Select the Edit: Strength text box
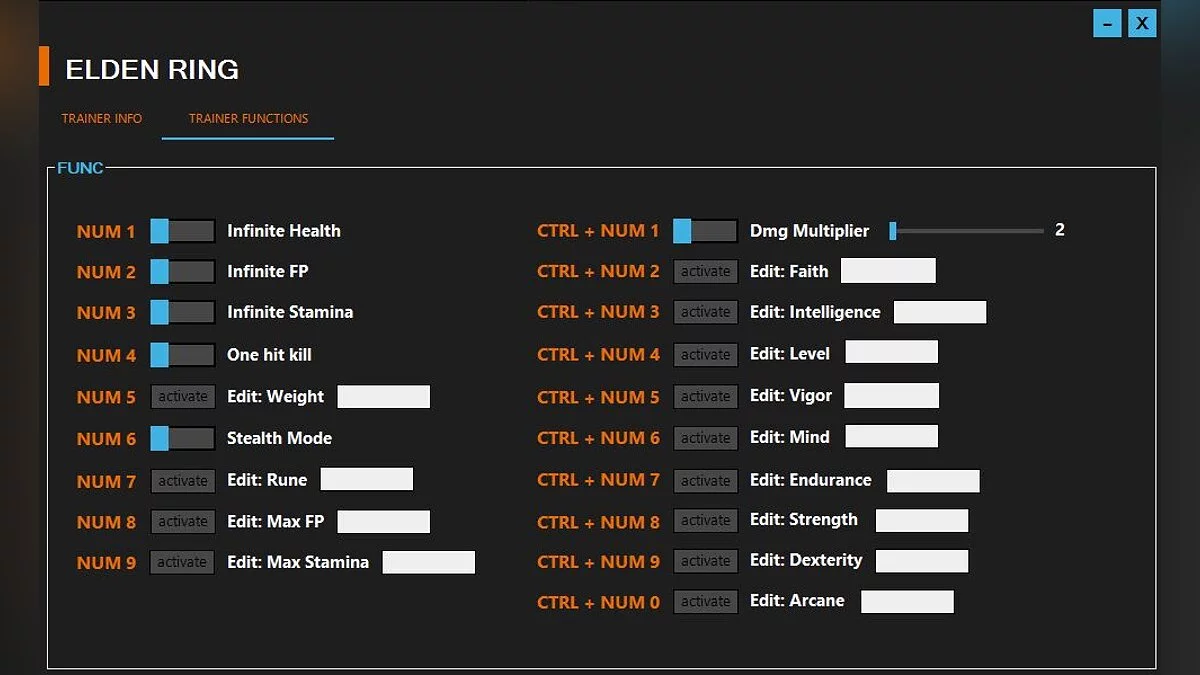The height and width of the screenshot is (675, 1200). pos(921,521)
